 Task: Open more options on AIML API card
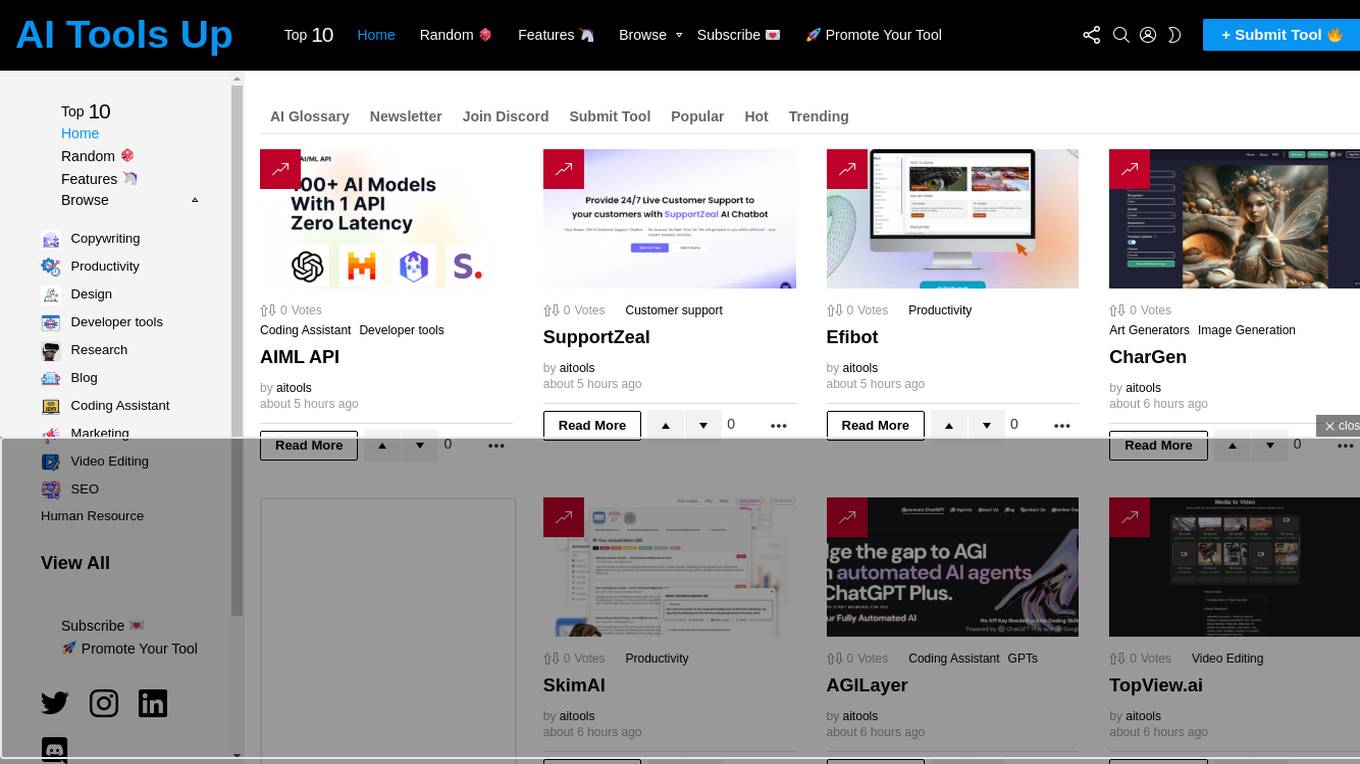click(496, 446)
